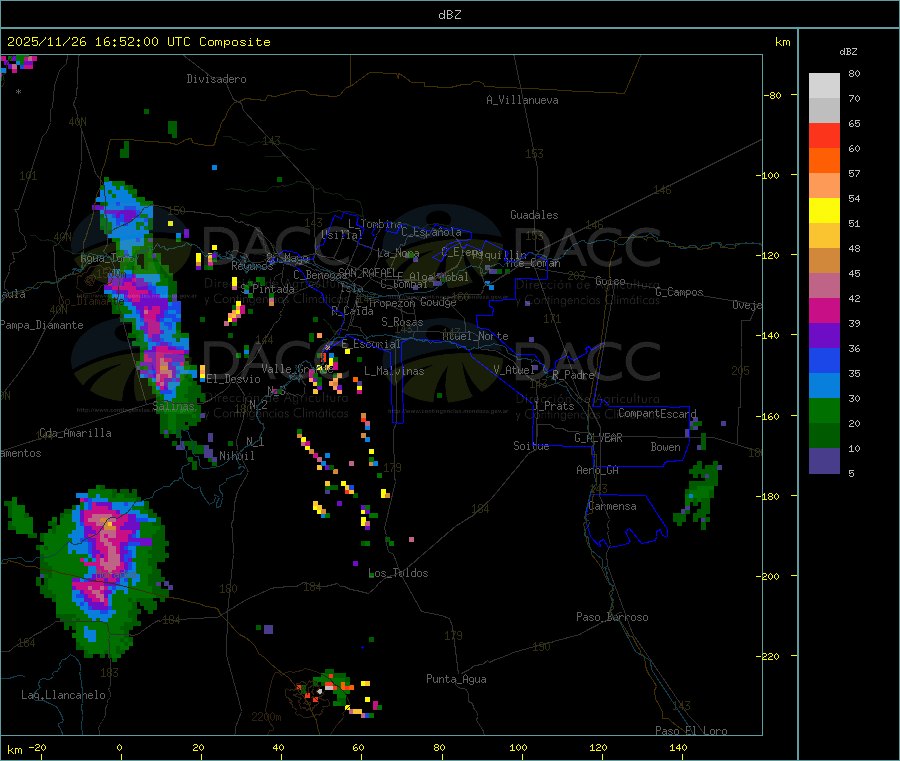The height and width of the screenshot is (761, 900).
Task: Click the R_Padre place label
Action: tap(573, 375)
